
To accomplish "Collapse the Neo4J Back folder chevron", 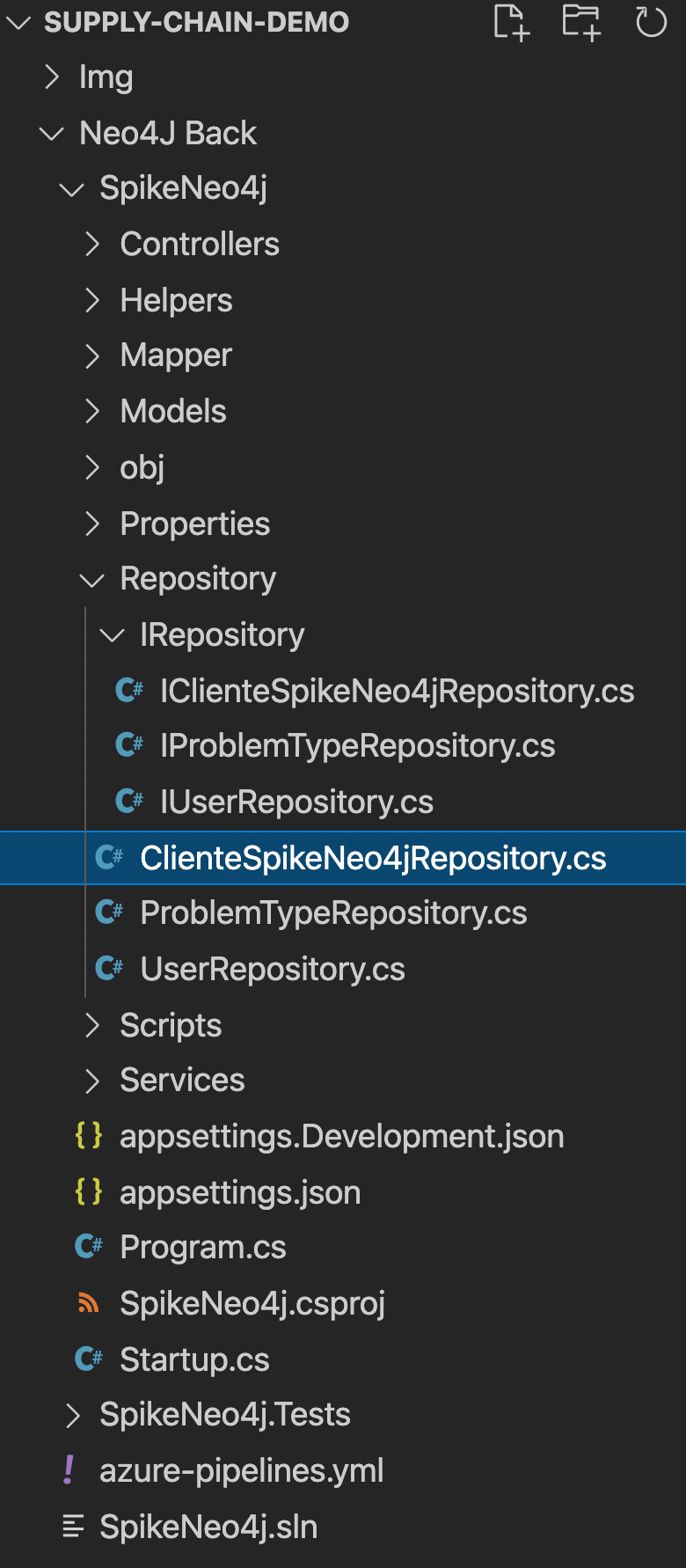I will (52, 134).
